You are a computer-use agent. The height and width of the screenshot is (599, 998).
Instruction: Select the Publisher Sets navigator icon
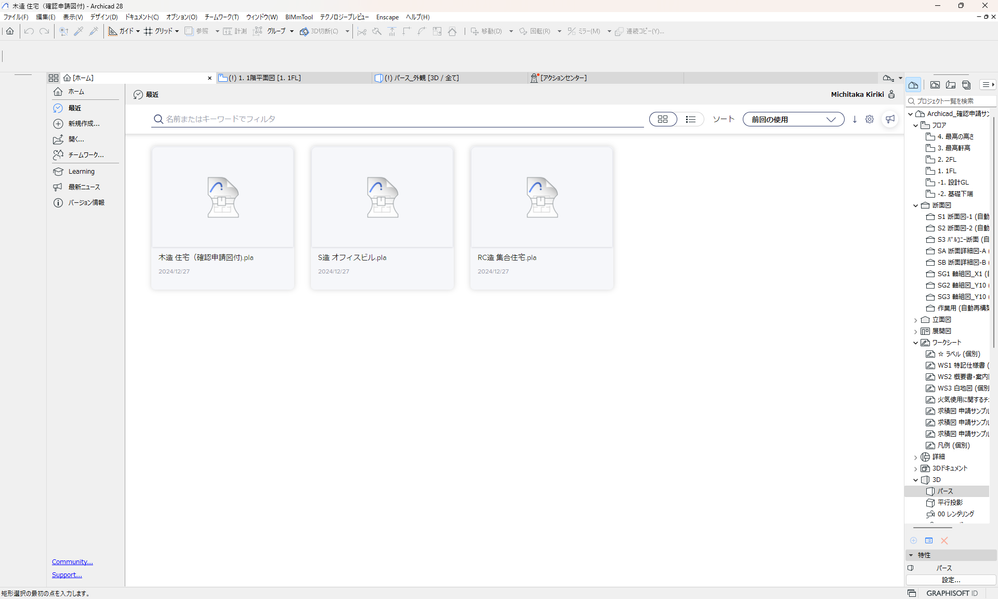pyautogui.click(x=966, y=85)
